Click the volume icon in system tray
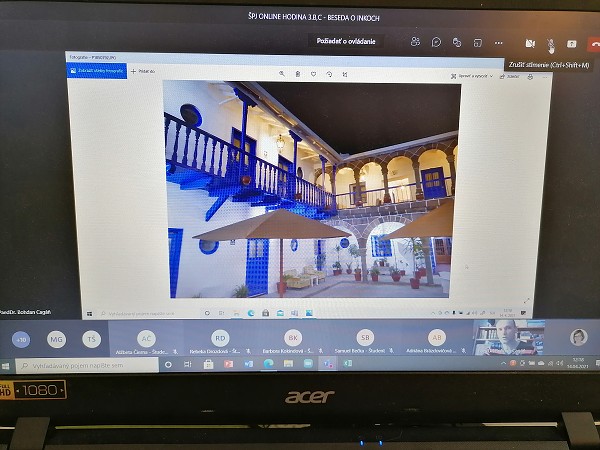This screenshot has width=600, height=450. [x=559, y=363]
